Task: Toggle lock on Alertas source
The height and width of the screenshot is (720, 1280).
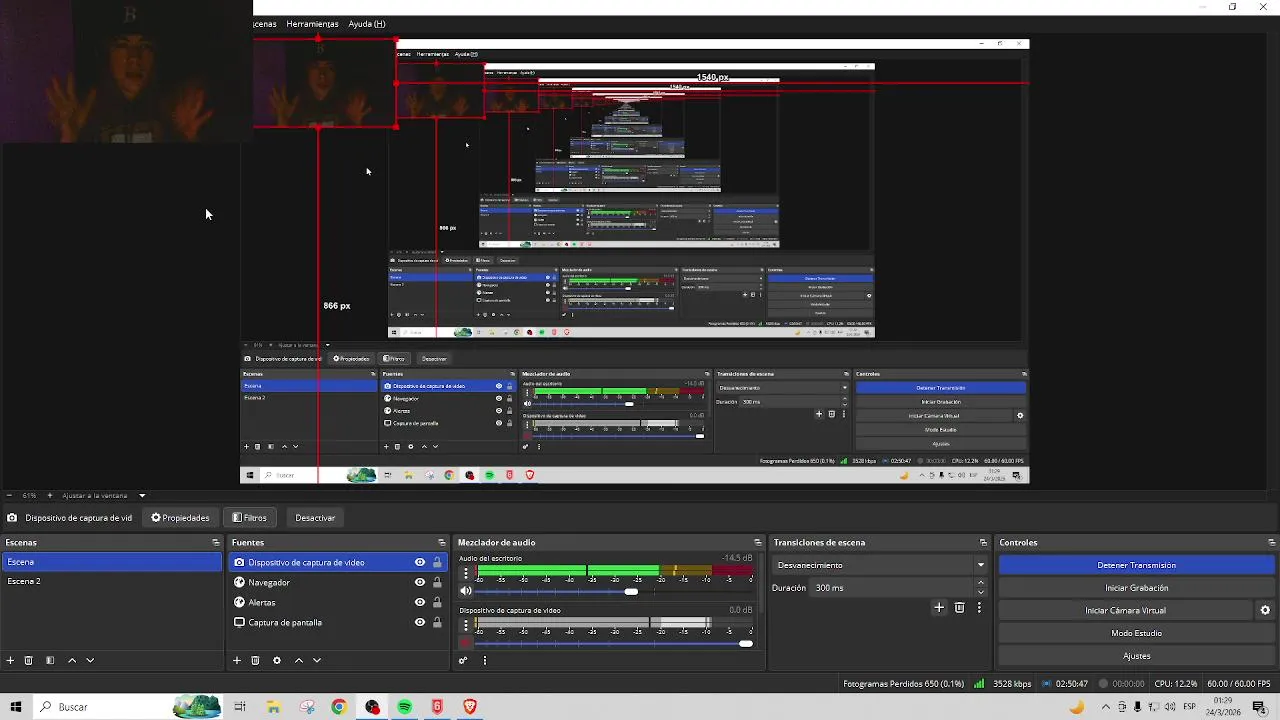Action: tap(437, 602)
